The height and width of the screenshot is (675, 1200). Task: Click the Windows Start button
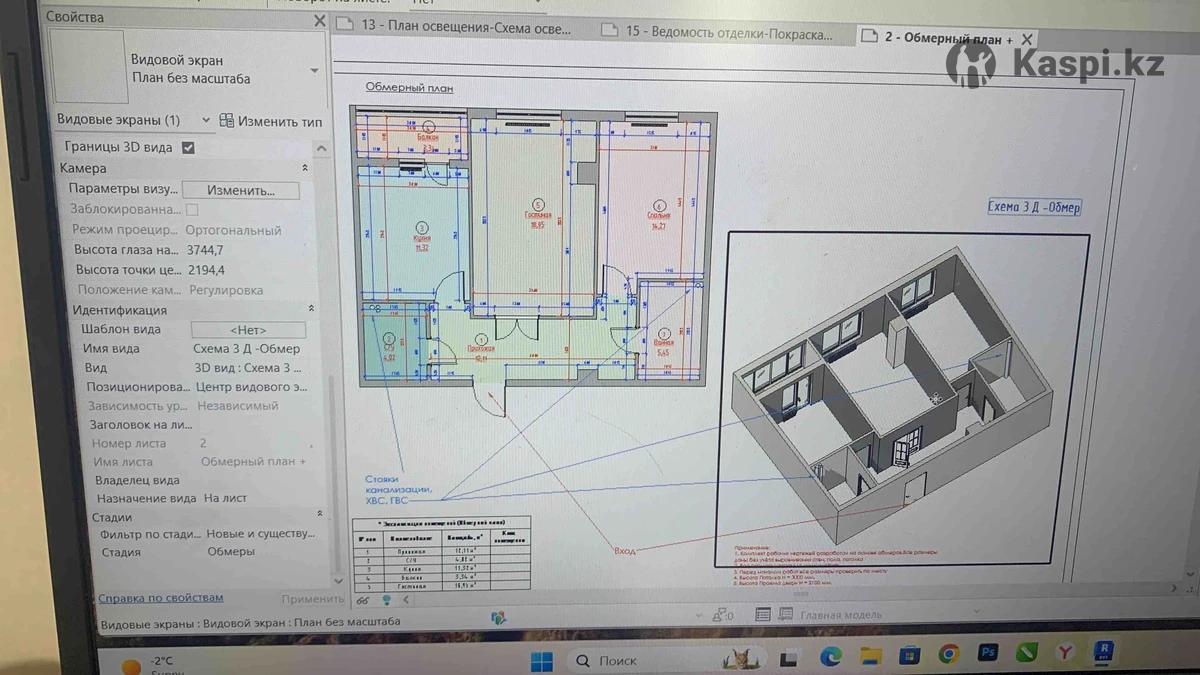(x=541, y=661)
